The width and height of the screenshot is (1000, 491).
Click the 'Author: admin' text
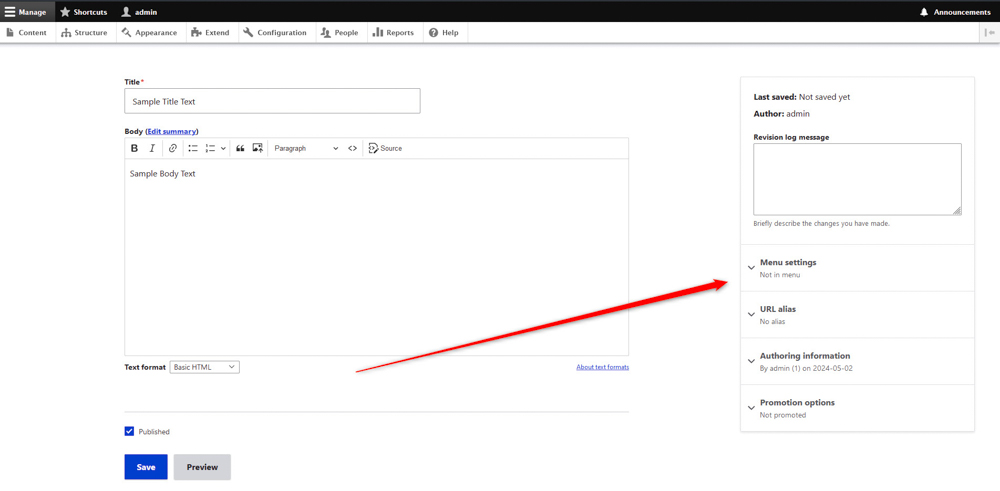(x=781, y=114)
